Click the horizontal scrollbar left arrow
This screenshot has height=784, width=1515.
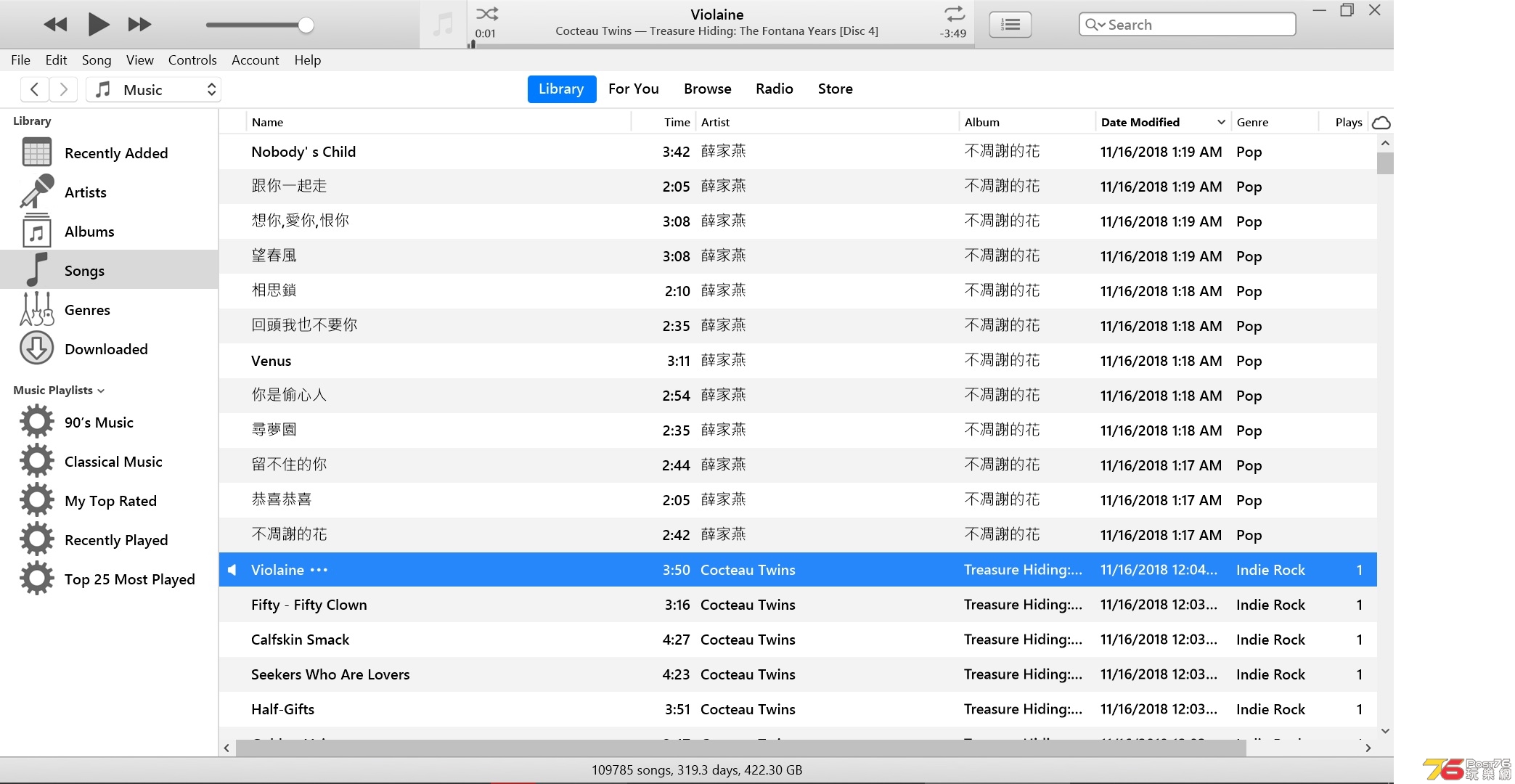tap(227, 748)
